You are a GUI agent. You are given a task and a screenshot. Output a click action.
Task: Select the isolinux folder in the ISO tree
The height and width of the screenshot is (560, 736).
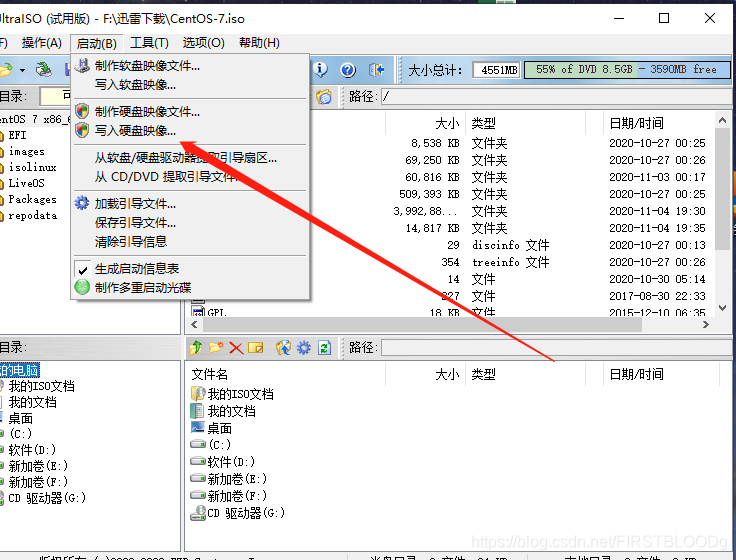(x=32, y=167)
